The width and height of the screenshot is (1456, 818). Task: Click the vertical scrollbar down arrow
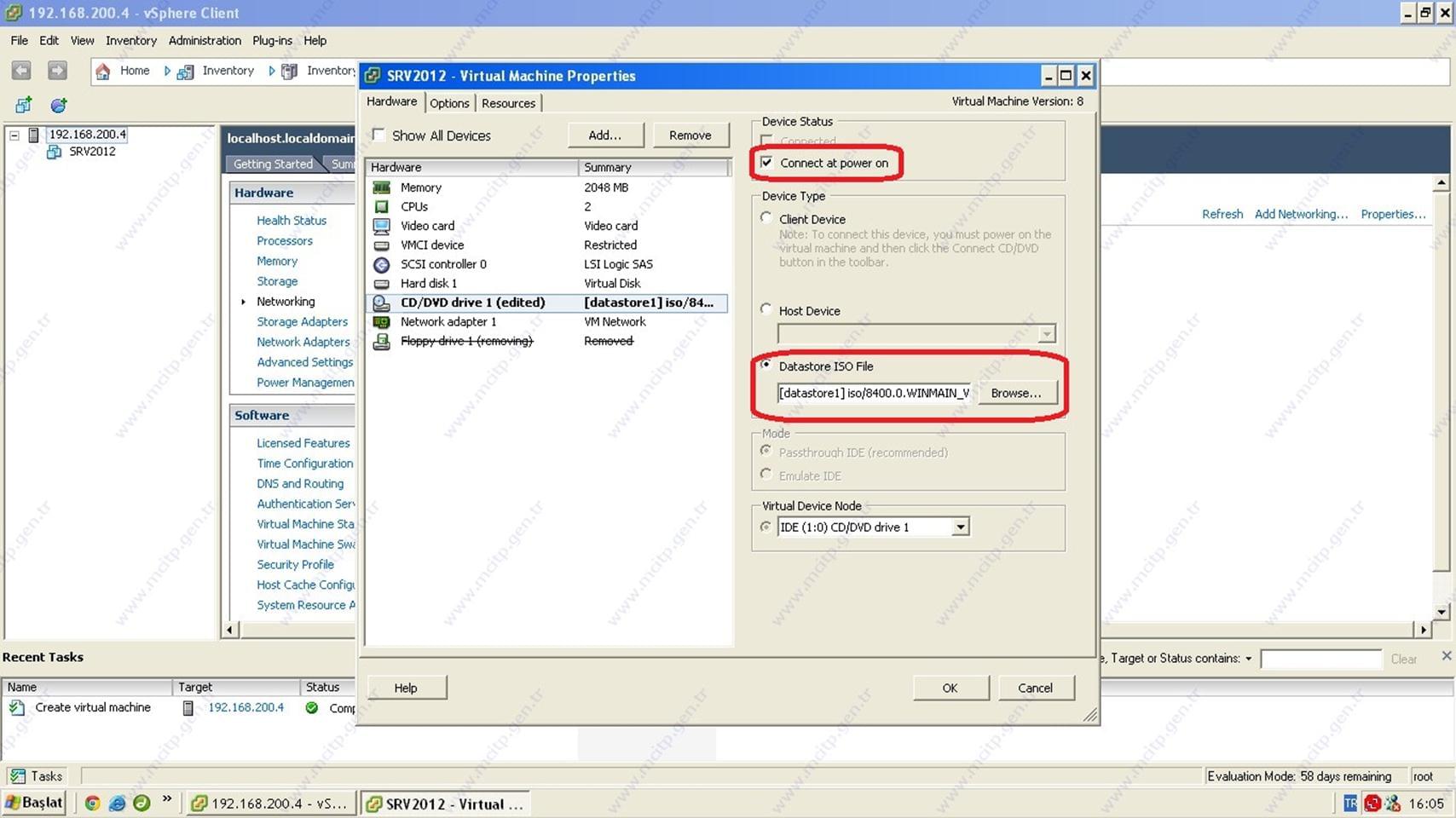[1441, 612]
